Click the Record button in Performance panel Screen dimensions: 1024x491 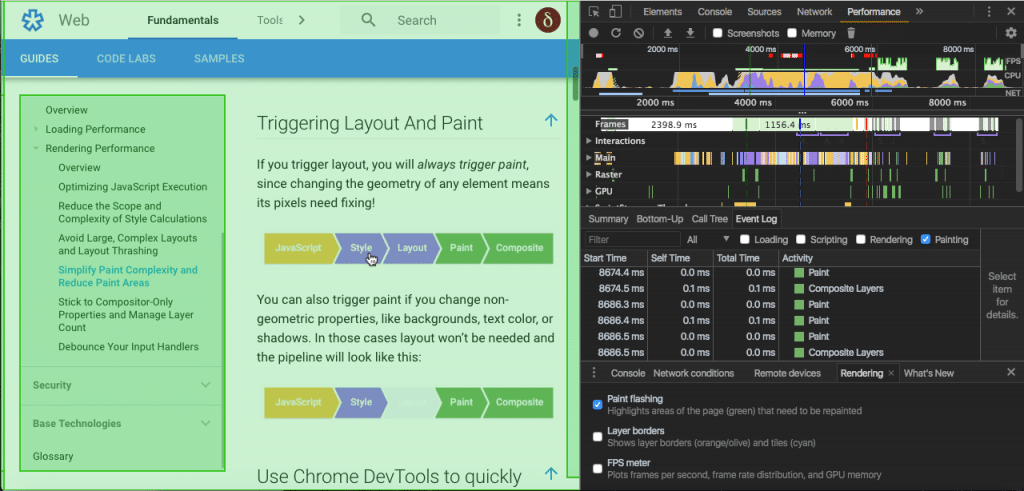594,33
